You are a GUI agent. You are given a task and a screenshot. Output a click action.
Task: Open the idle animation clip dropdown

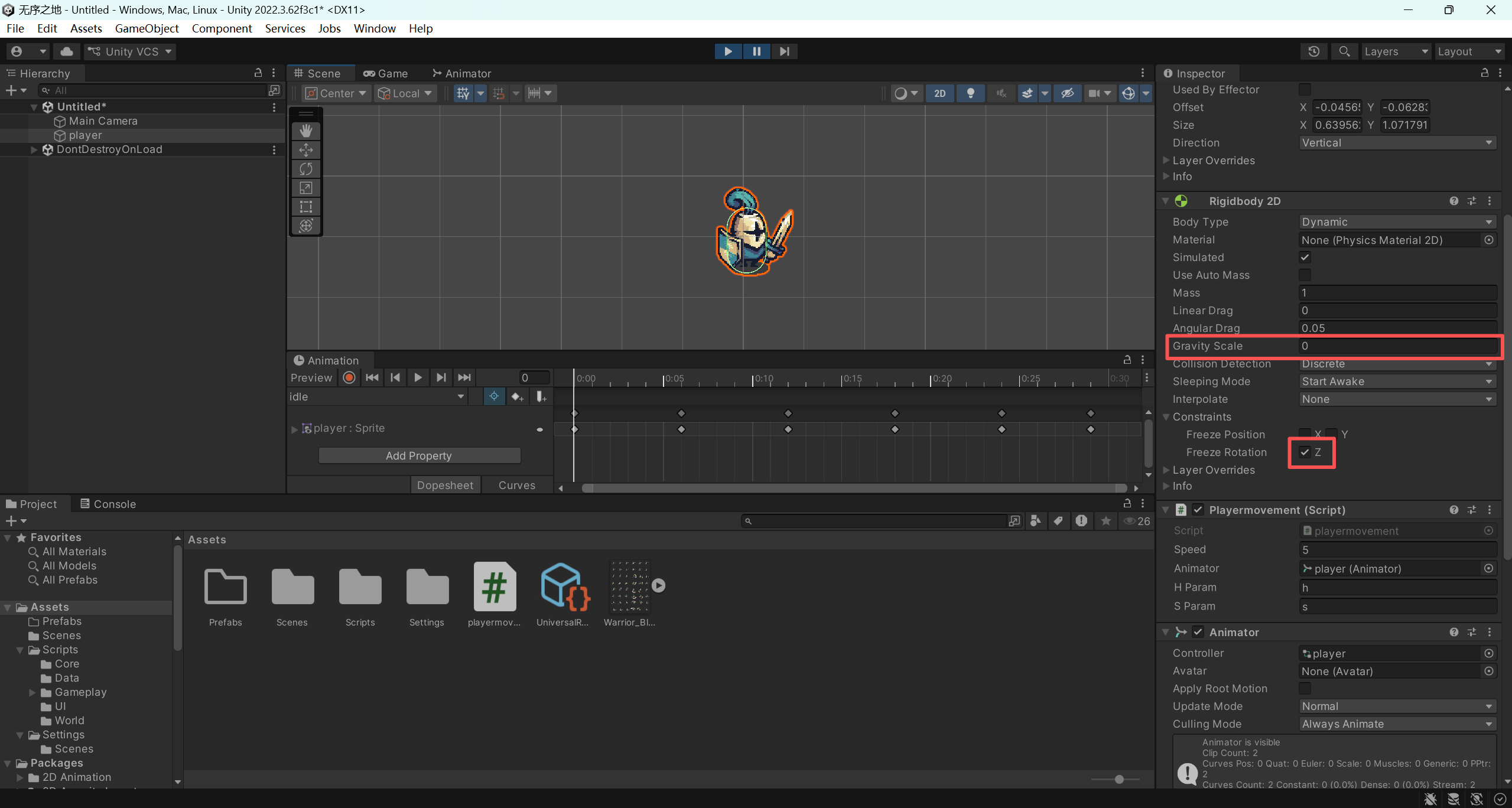pos(377,397)
